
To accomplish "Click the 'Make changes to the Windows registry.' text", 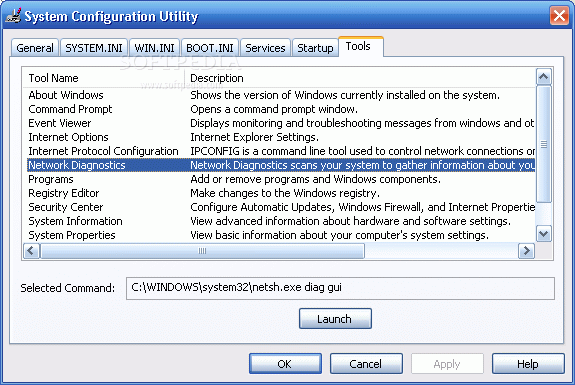I will [285, 193].
